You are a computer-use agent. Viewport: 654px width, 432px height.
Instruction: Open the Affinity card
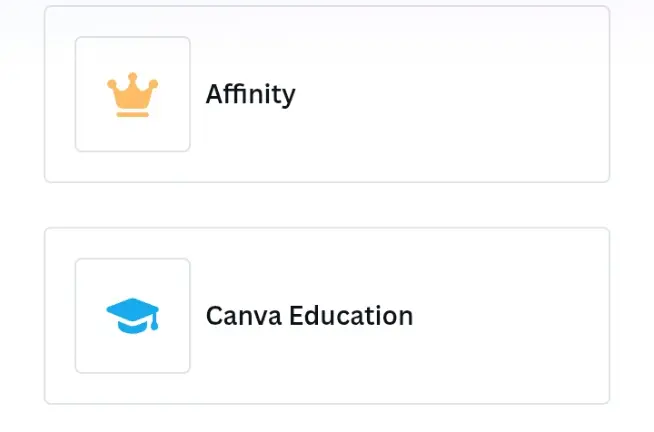pyautogui.click(x=327, y=94)
